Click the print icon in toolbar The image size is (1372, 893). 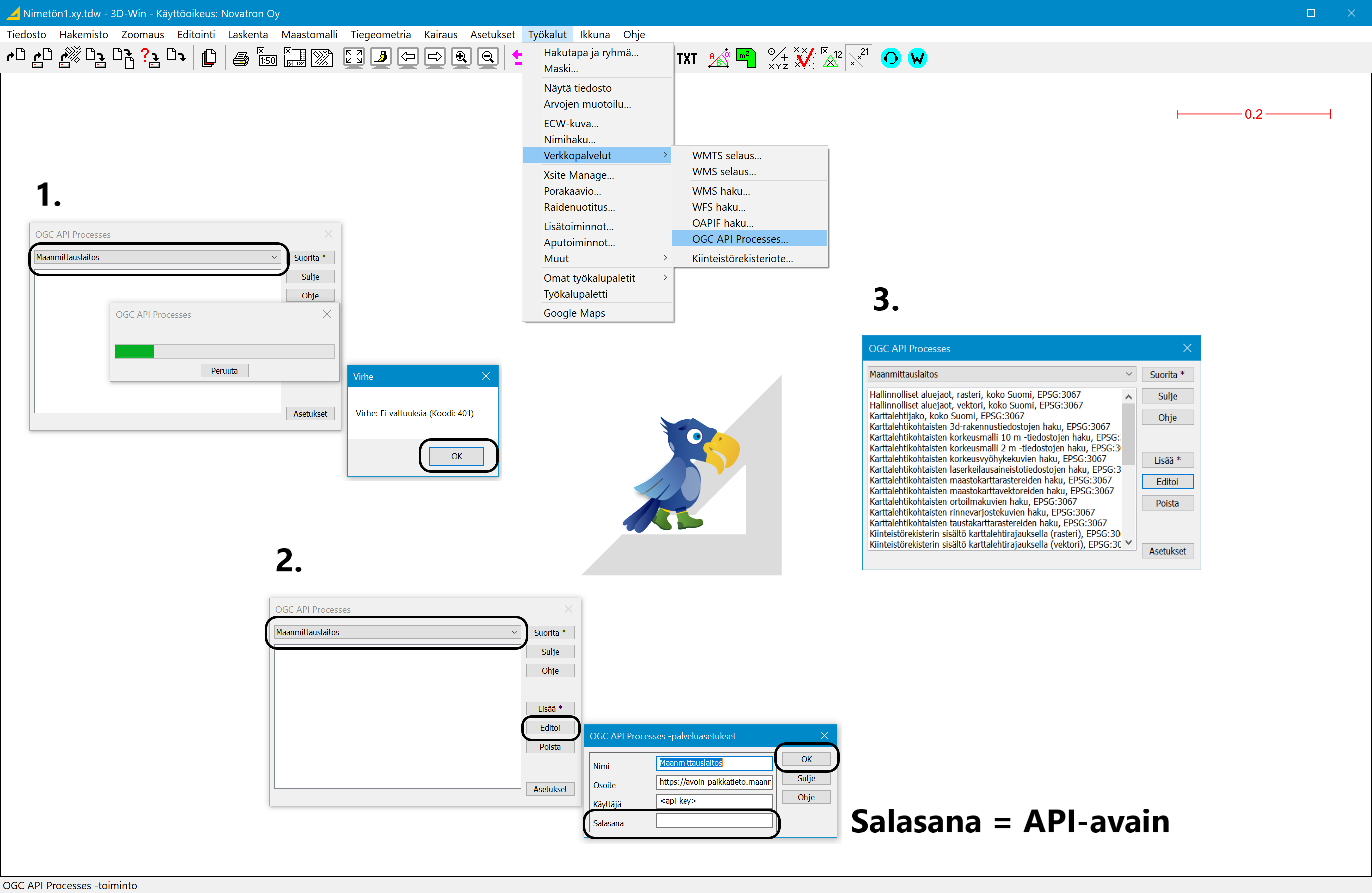click(240, 58)
